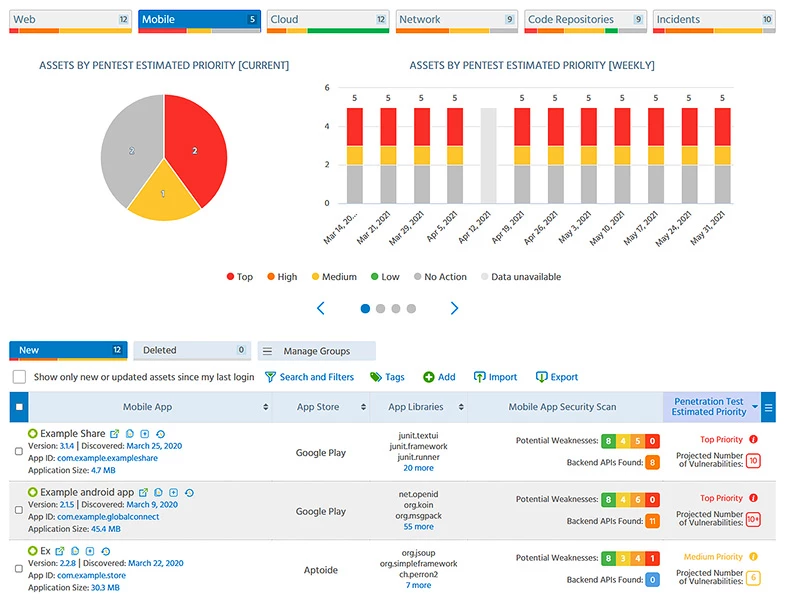Click Top Priority info icon for Example Share
This screenshot has width=785, height=607.
(753, 439)
